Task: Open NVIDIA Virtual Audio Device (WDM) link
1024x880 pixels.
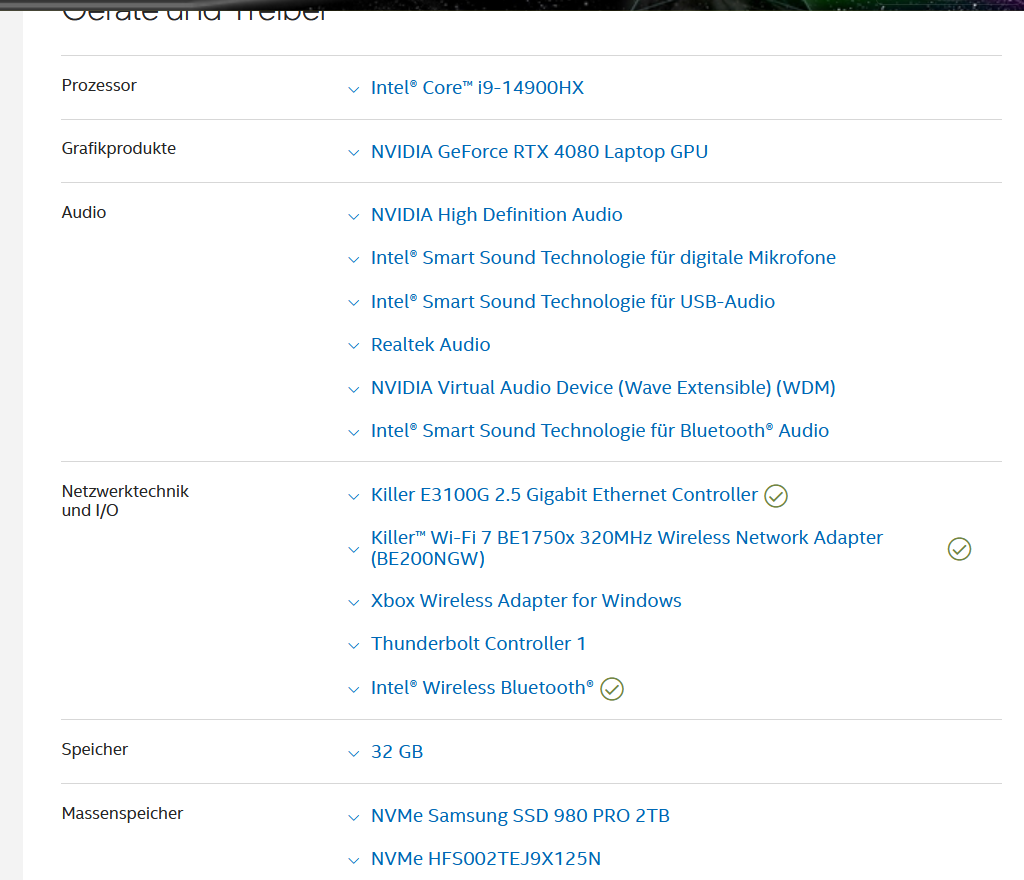Action: coord(603,388)
